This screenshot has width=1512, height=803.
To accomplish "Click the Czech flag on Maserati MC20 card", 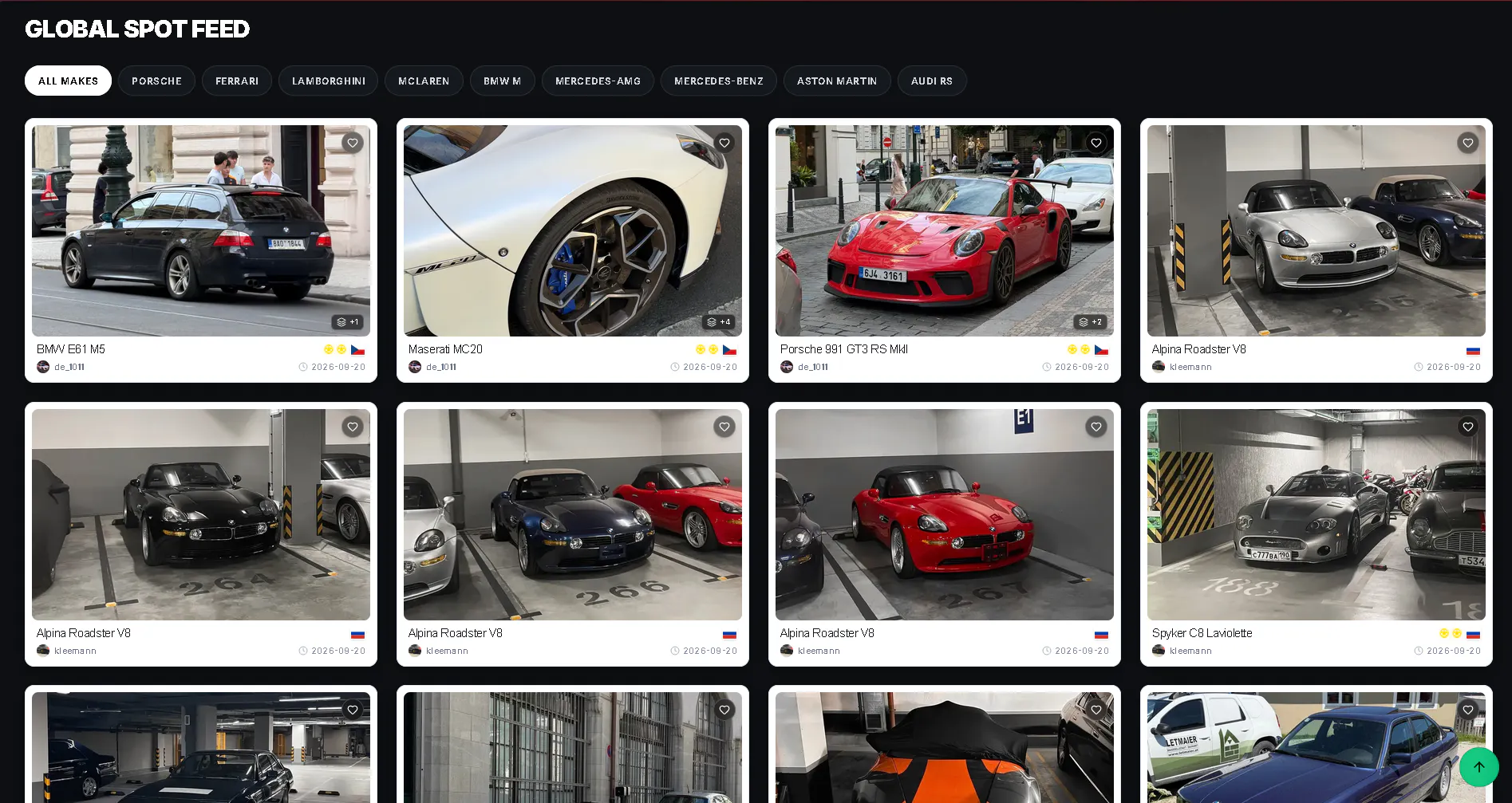I will click(x=730, y=350).
